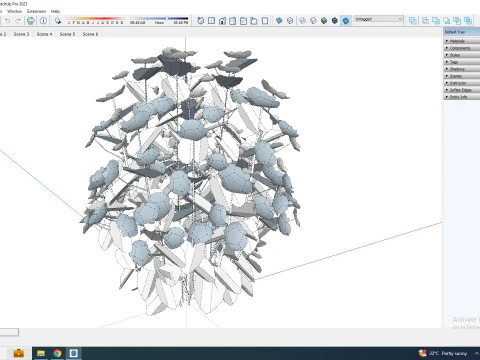Open Chrome from the taskbar
This screenshot has width=480, height=360.
[57, 353]
